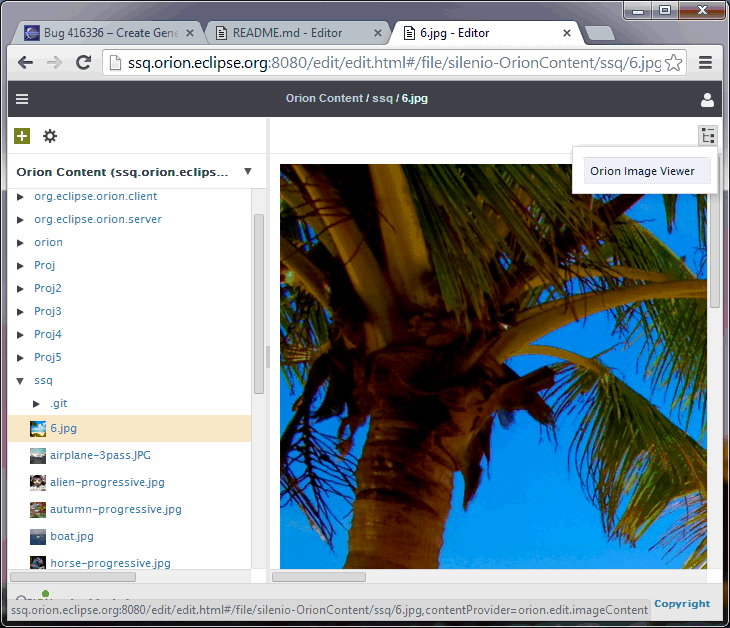Image resolution: width=730 pixels, height=628 pixels.
Task: Expand the orion folder arrow
Action: pyautogui.click(x=20, y=243)
